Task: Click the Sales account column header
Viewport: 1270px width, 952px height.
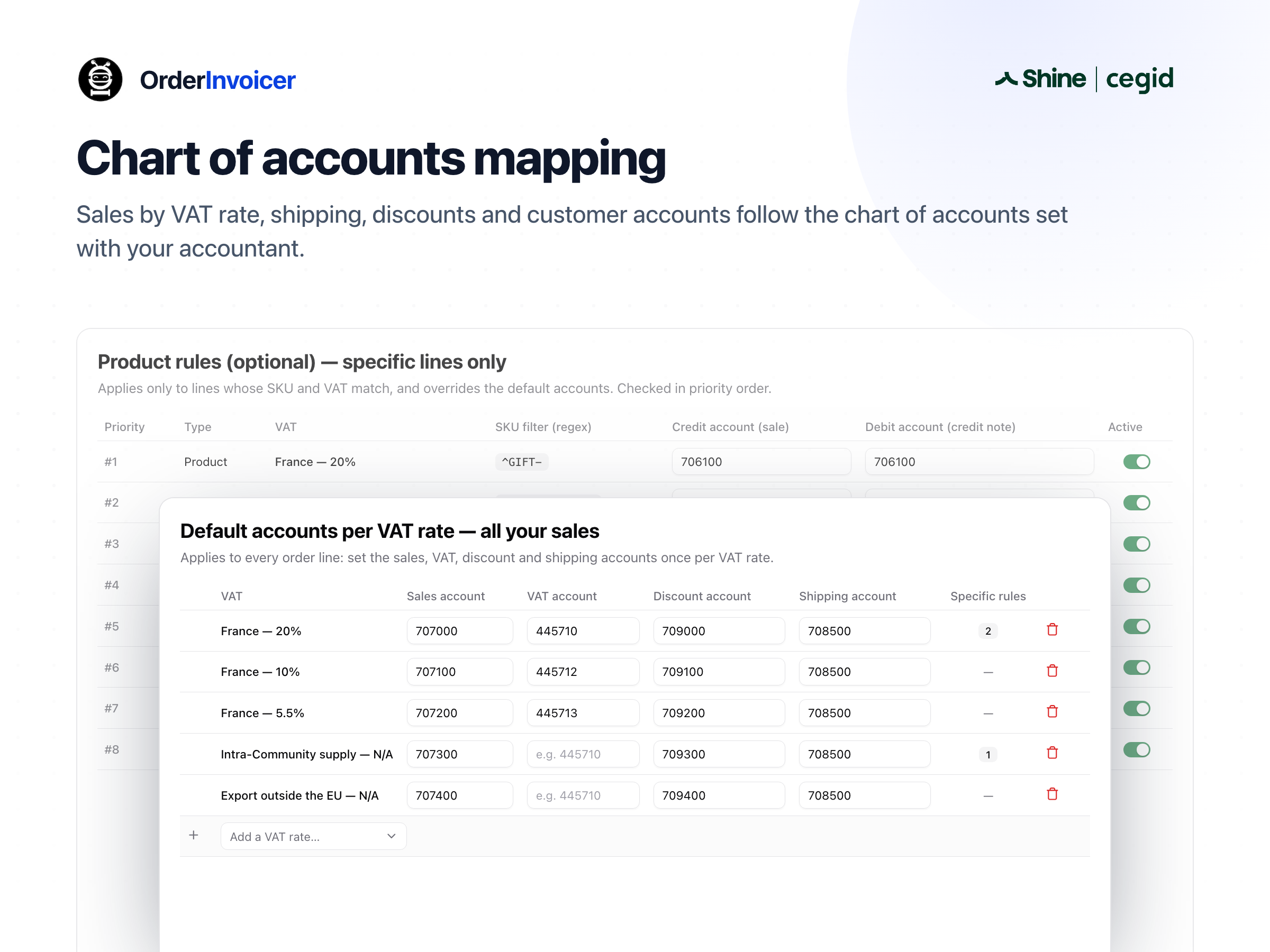Action: (x=446, y=596)
